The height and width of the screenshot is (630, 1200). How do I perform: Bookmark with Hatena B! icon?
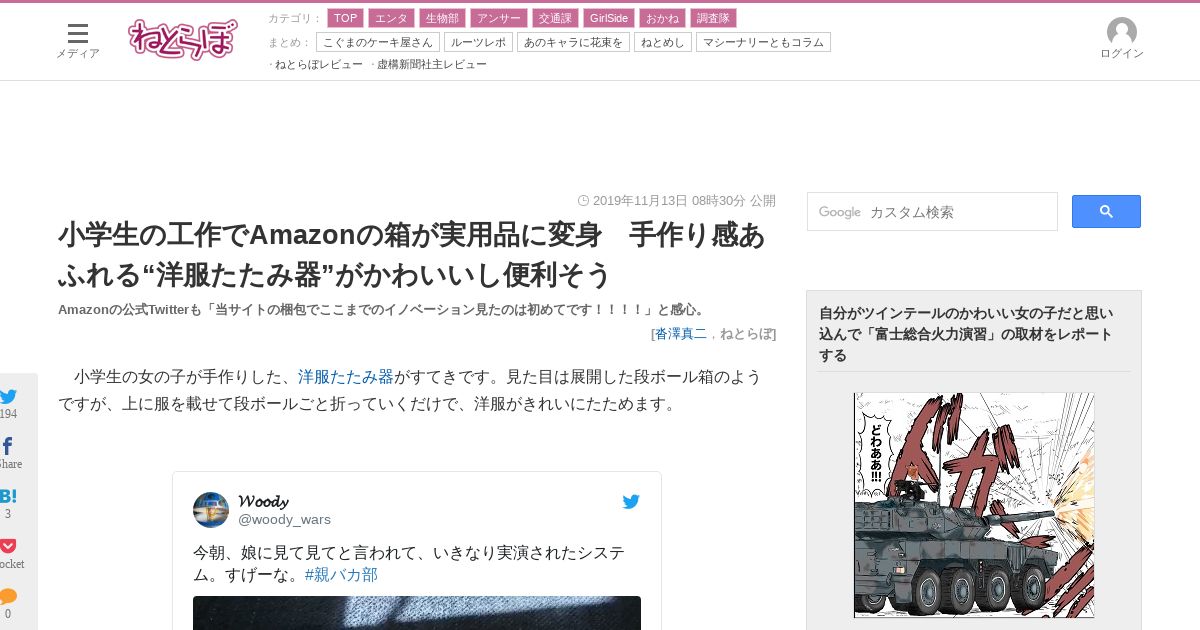point(8,496)
